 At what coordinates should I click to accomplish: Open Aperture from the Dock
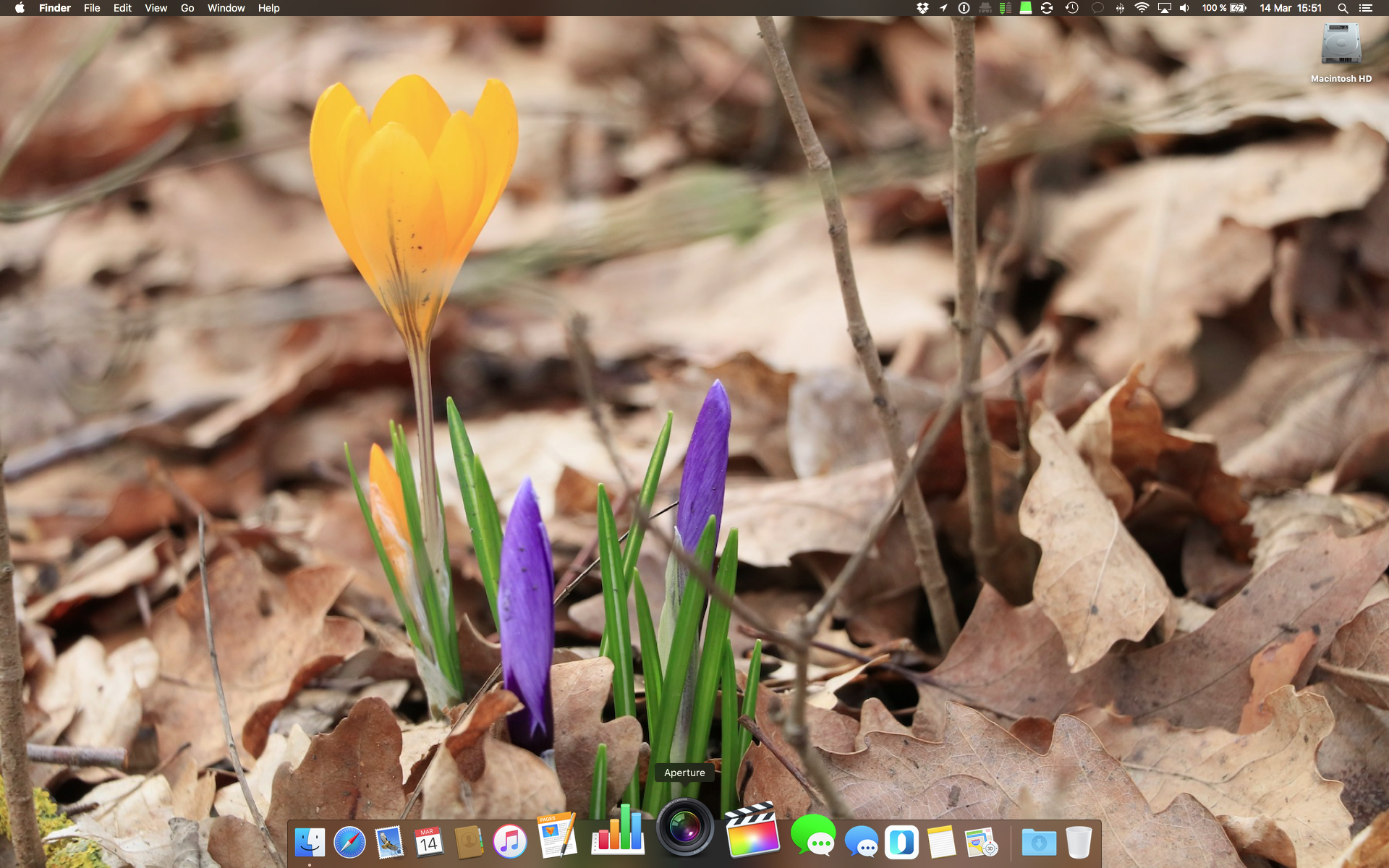684,828
